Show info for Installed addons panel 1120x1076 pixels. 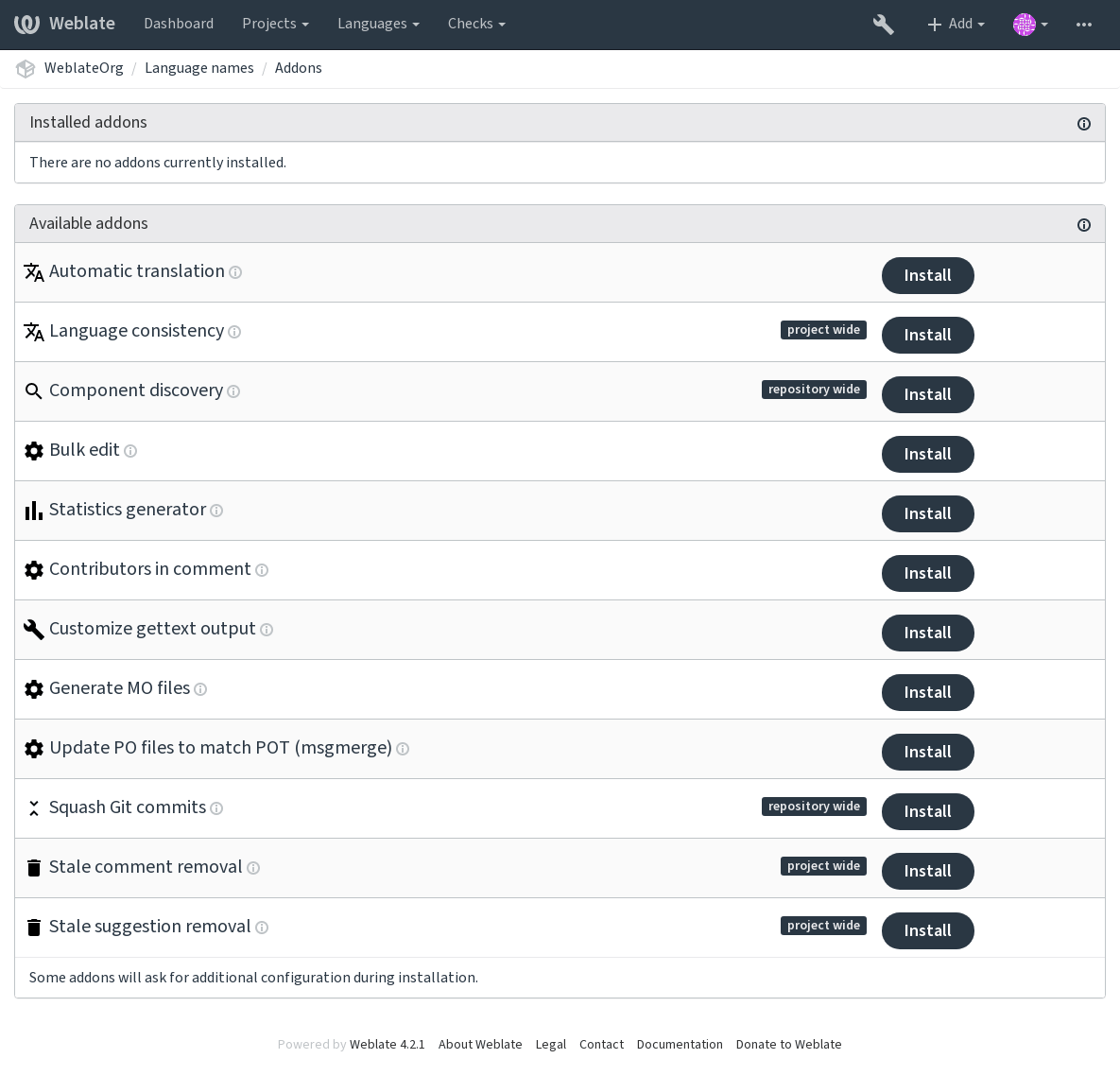click(x=1083, y=124)
